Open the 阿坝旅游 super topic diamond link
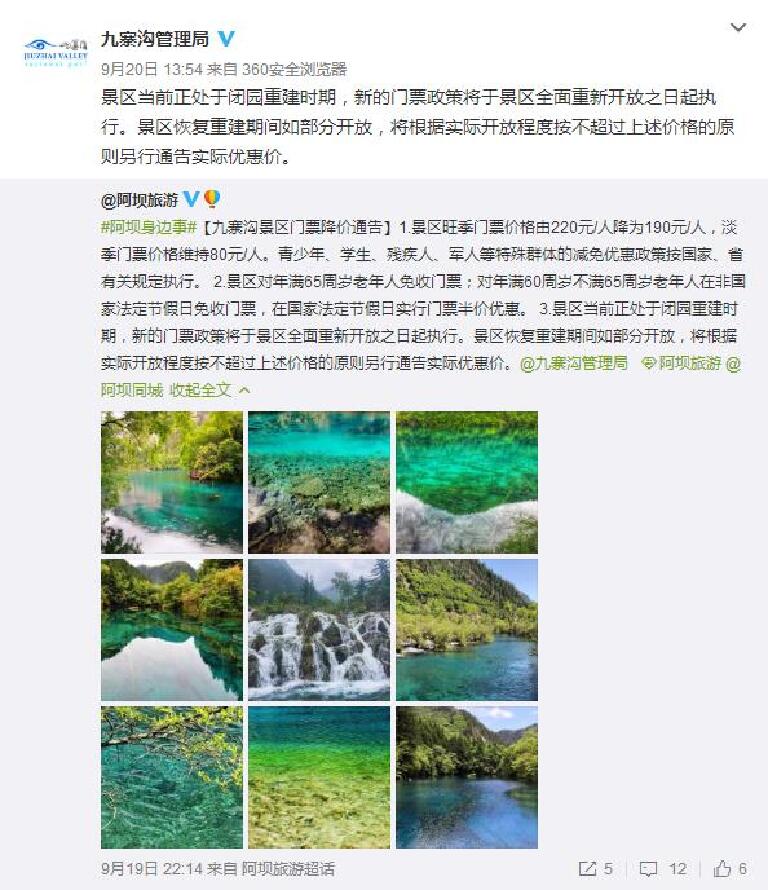The image size is (768, 890). point(681,363)
